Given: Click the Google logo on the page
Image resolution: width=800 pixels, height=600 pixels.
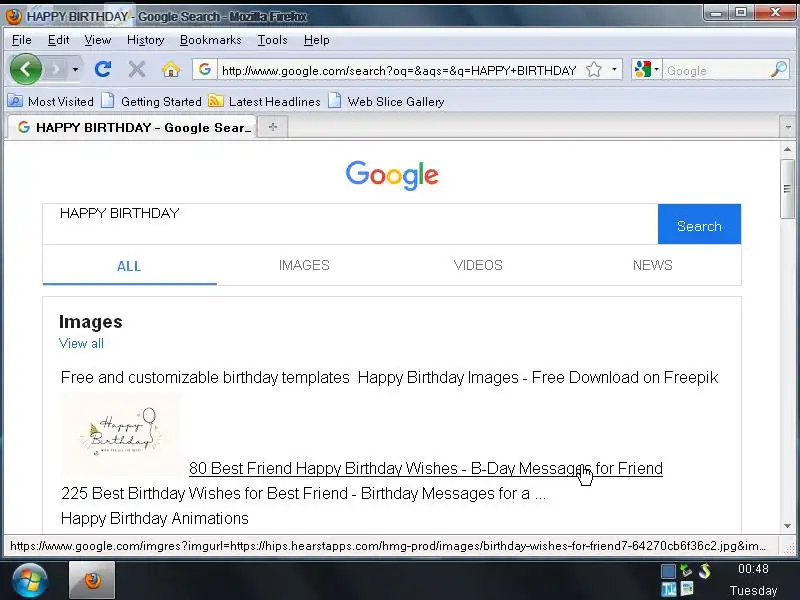Looking at the screenshot, I should (x=392, y=175).
